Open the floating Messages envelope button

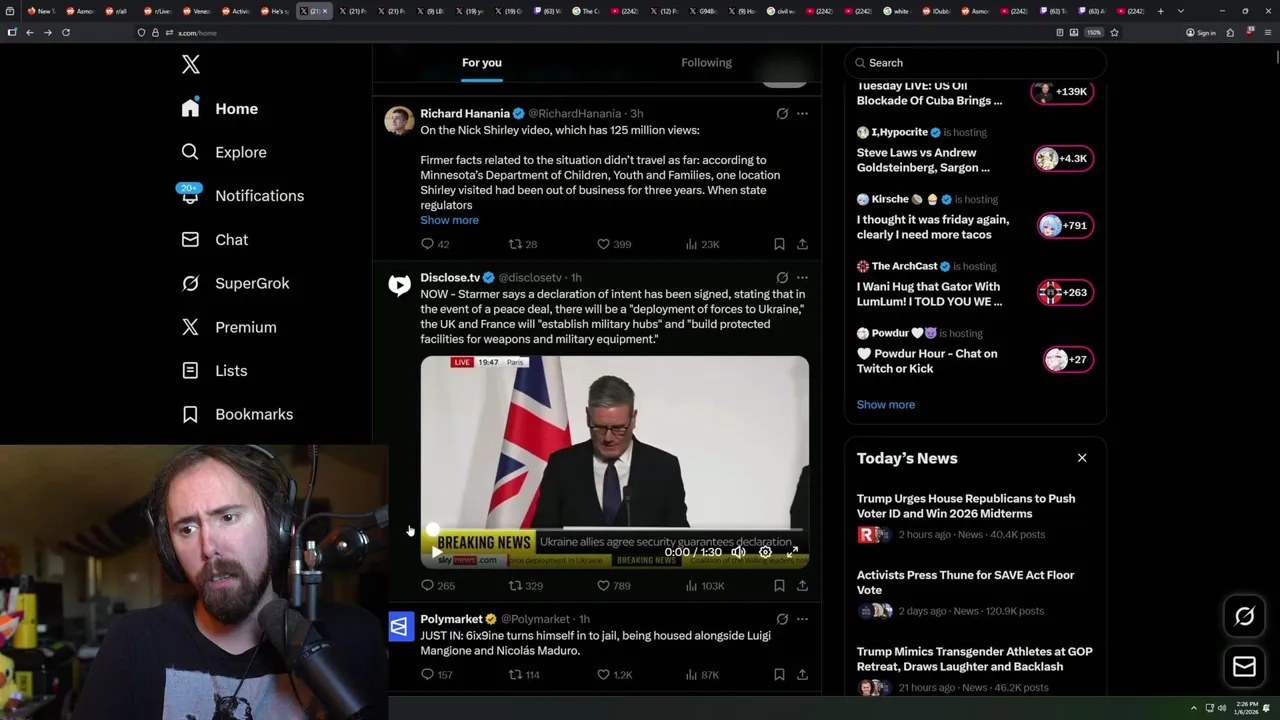[x=1244, y=667]
